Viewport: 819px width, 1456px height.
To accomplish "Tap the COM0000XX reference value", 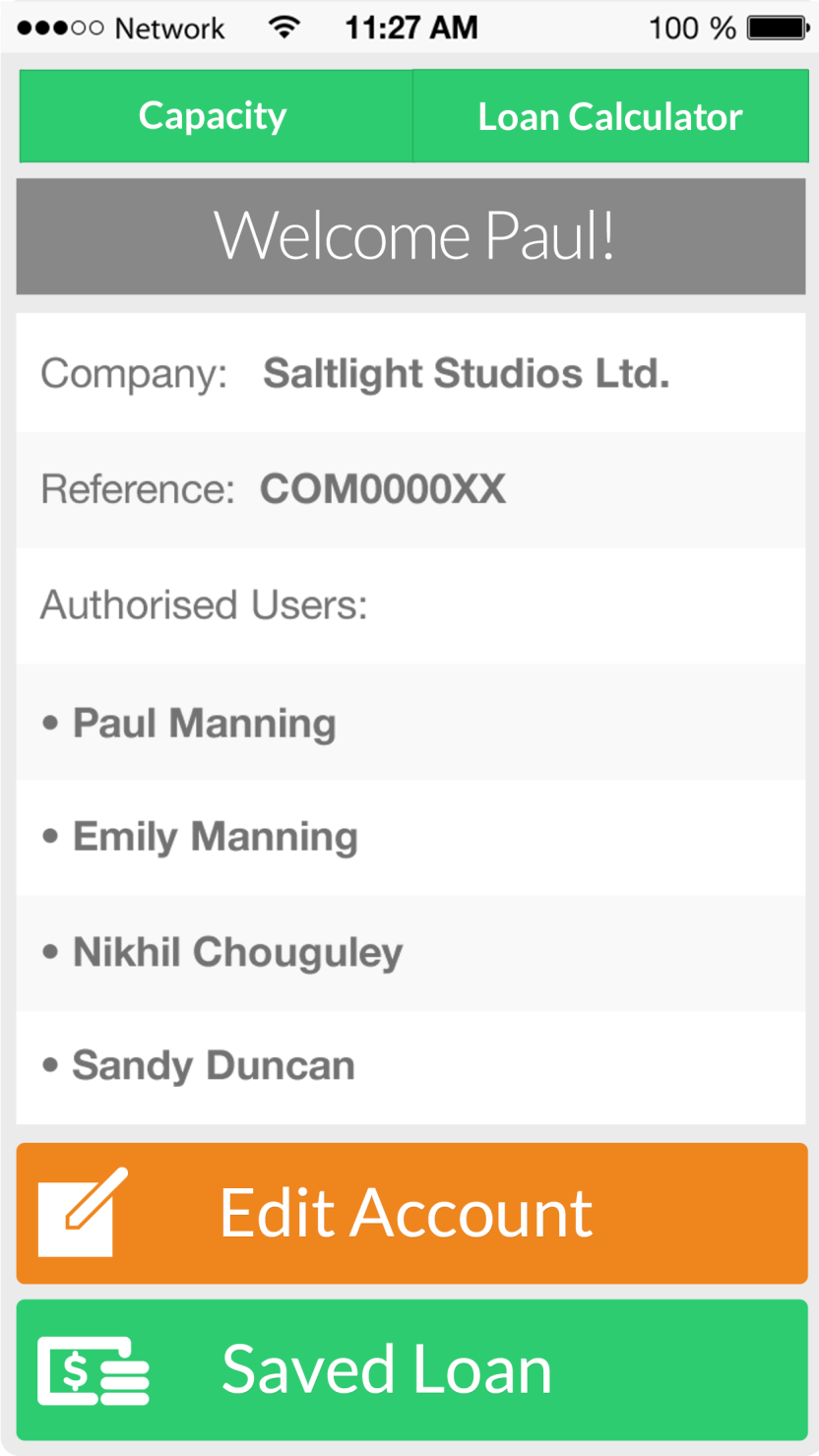I will coord(383,489).
